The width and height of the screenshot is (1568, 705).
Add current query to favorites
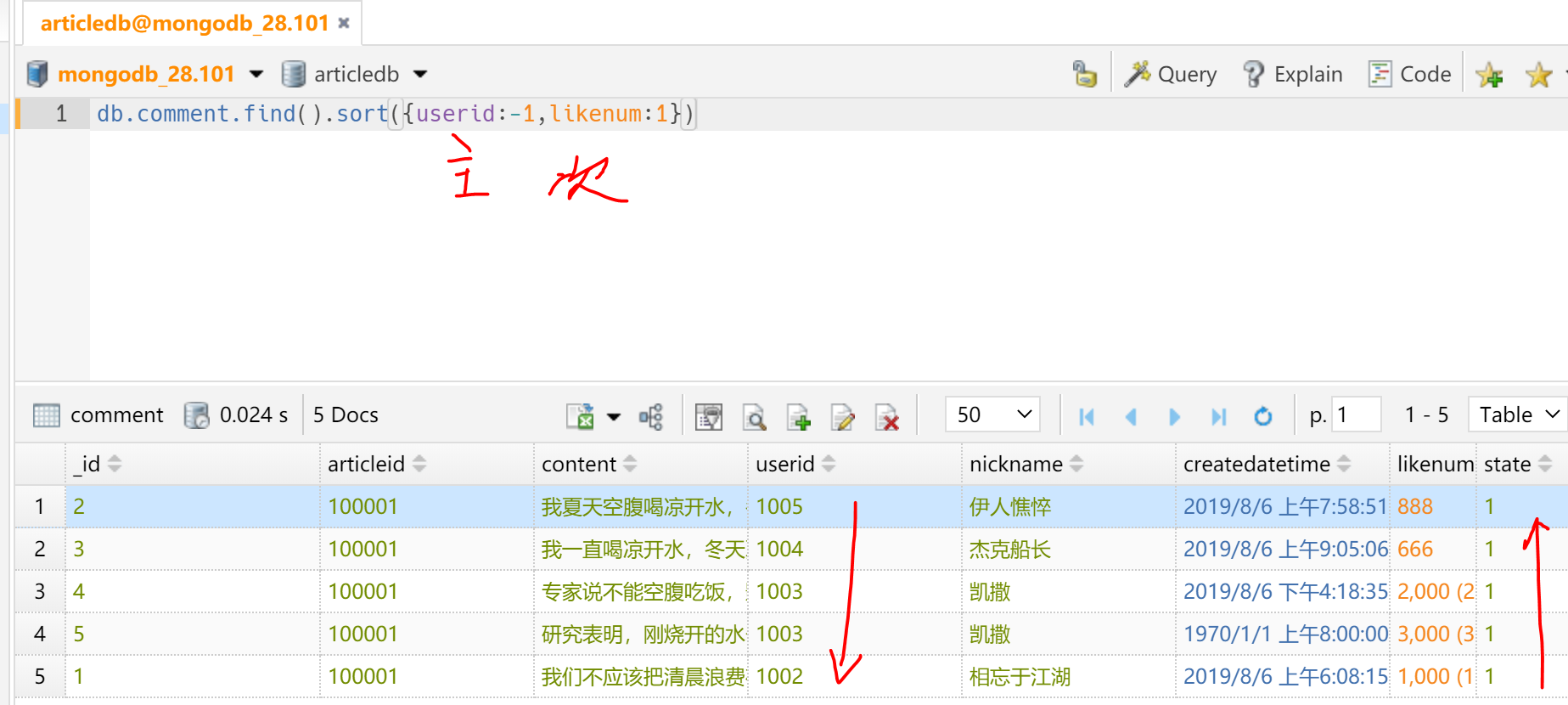click(1489, 75)
